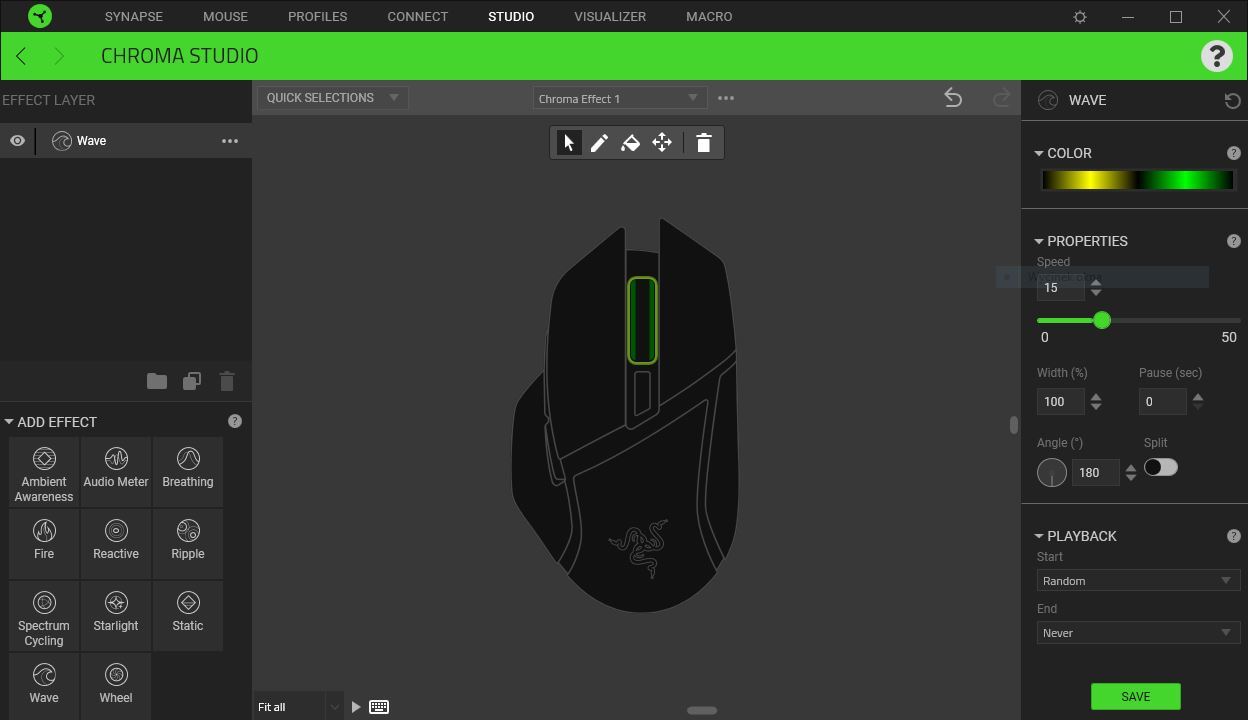
Task: Open Playback section help
Action: click(x=1233, y=536)
